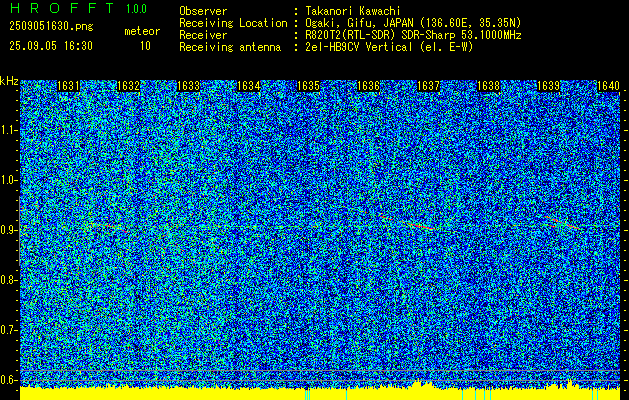Click frequency label 1.0

pos(8,180)
